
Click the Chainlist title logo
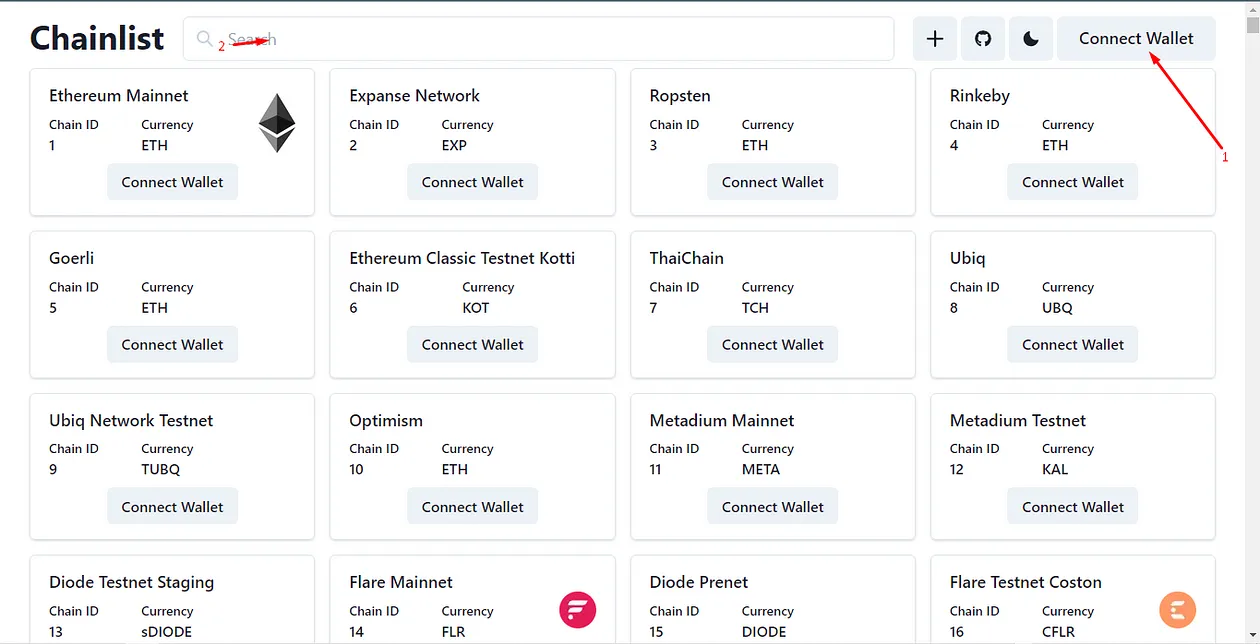pos(97,38)
